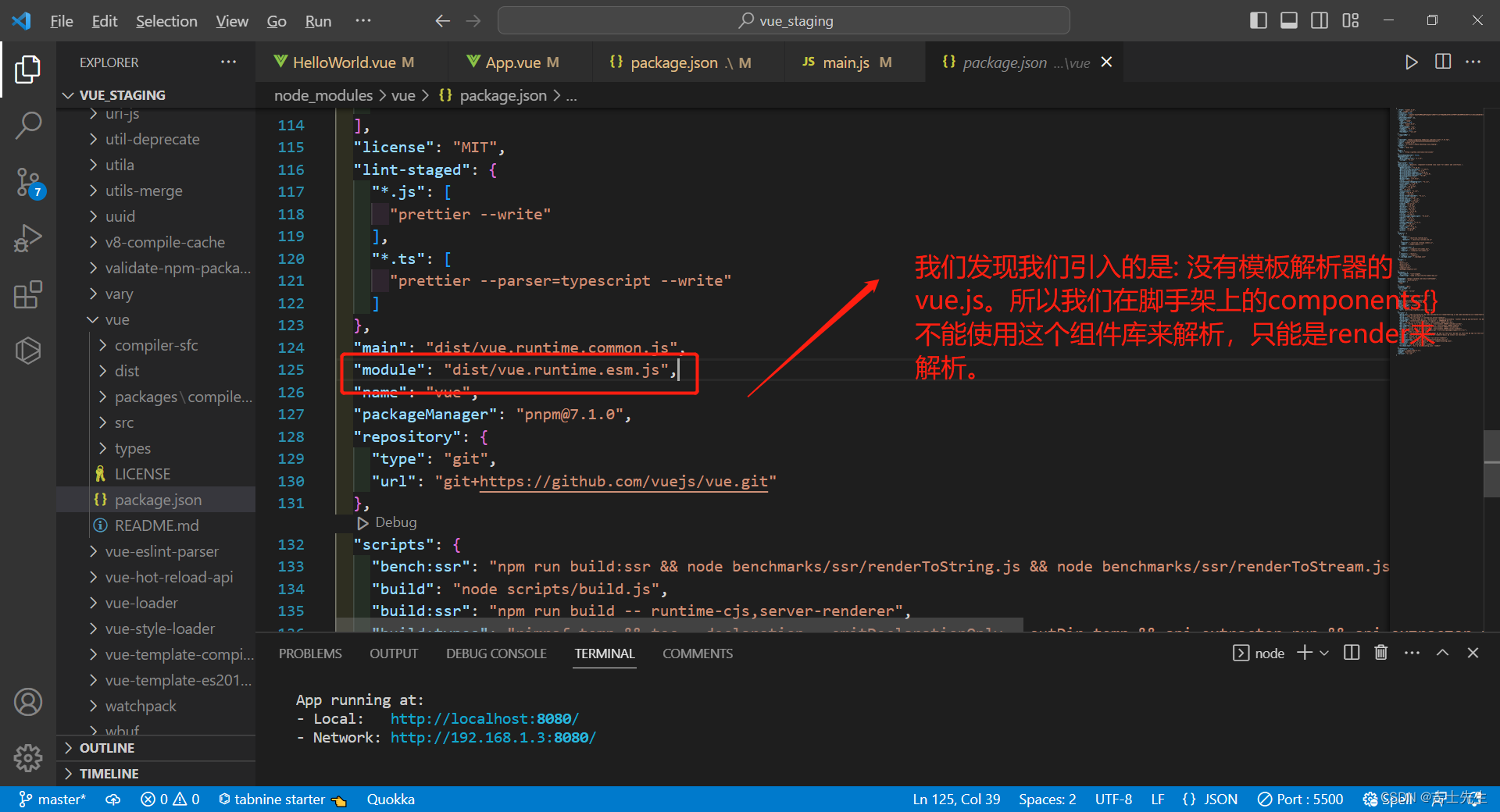Image resolution: width=1500 pixels, height=812 pixels.
Task: Open the File menu
Action: tap(61, 21)
